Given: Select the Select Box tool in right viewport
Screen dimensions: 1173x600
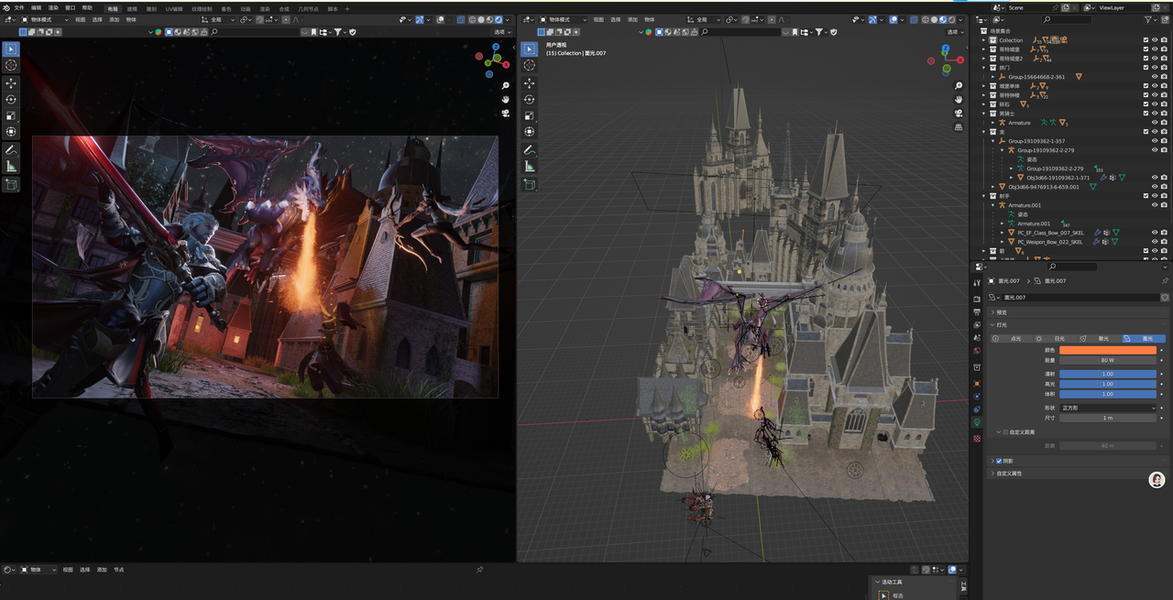Looking at the screenshot, I should (529, 49).
